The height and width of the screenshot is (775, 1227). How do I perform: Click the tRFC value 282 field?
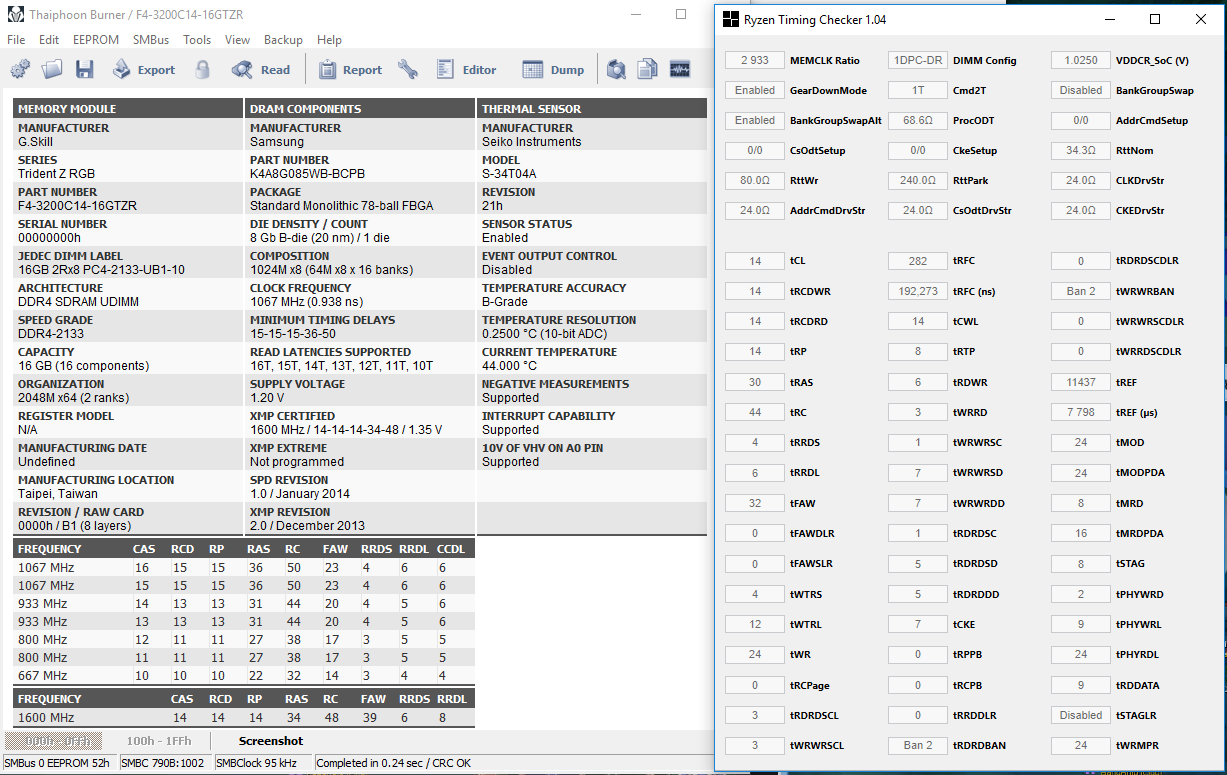point(918,261)
